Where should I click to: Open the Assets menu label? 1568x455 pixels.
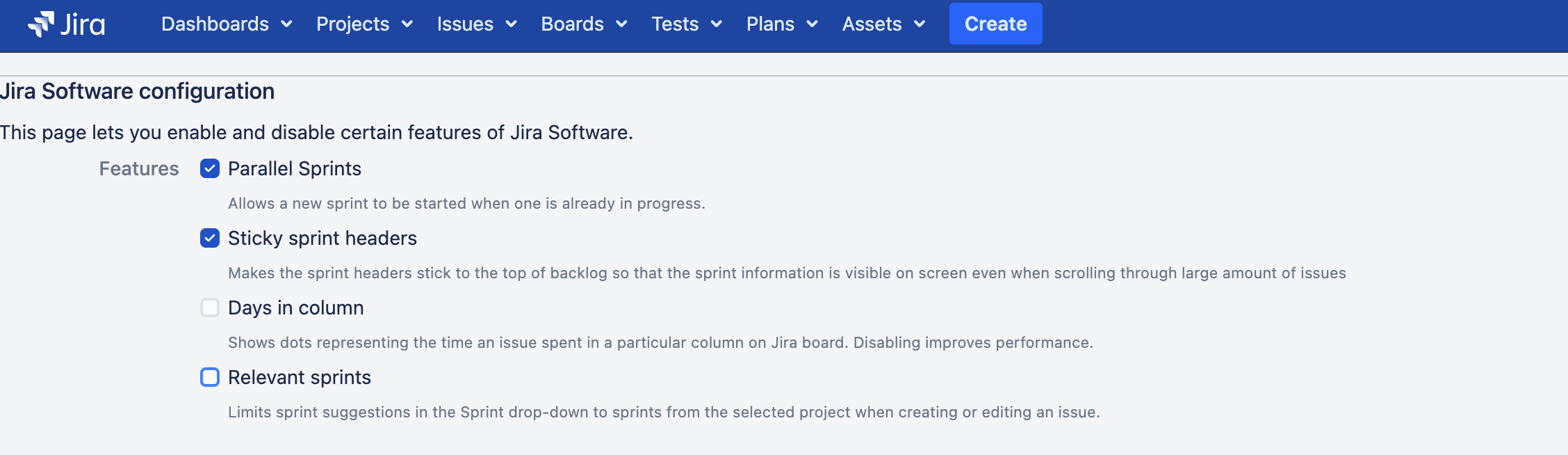tap(872, 24)
